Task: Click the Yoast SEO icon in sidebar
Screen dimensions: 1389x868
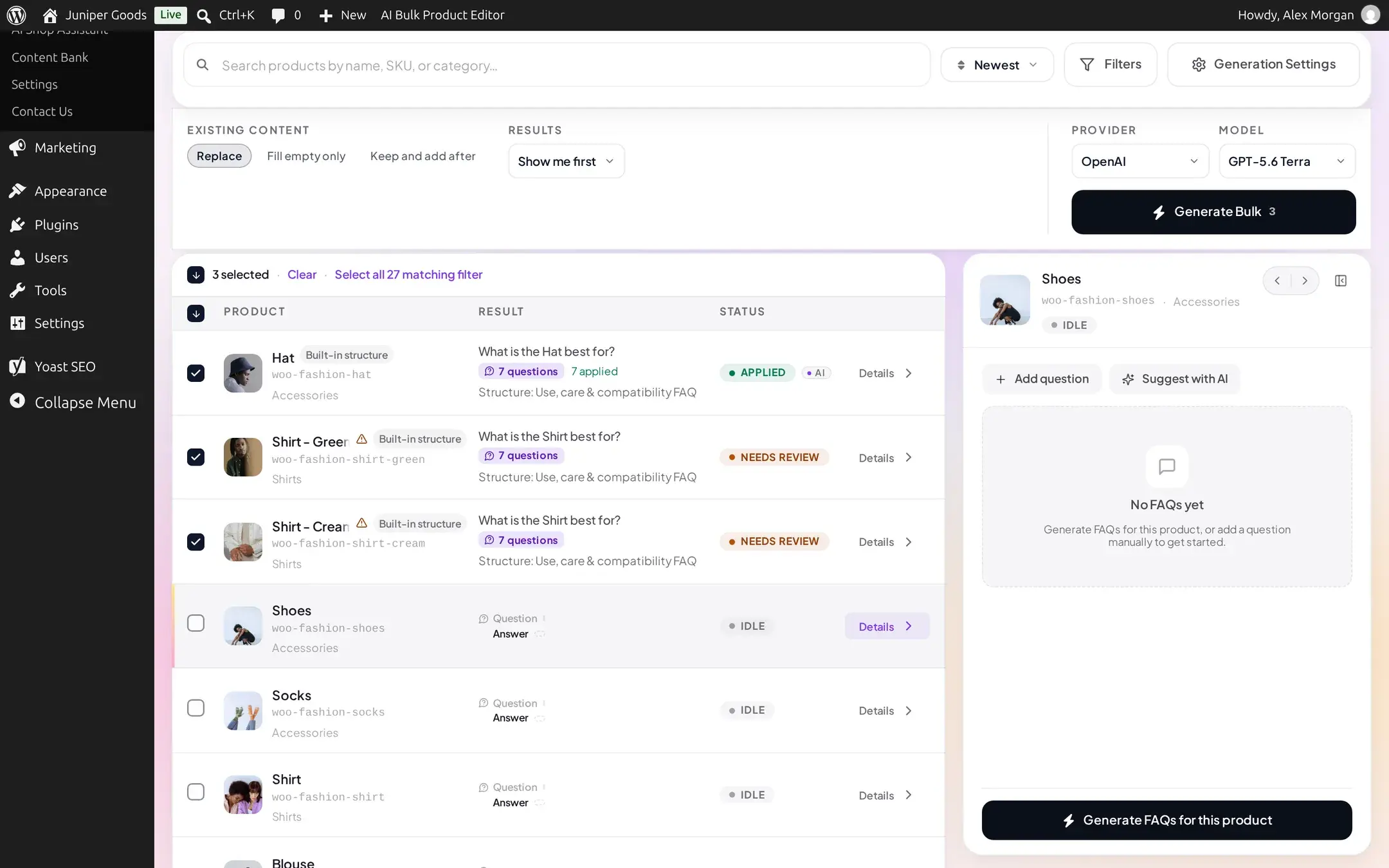Action: [x=17, y=366]
